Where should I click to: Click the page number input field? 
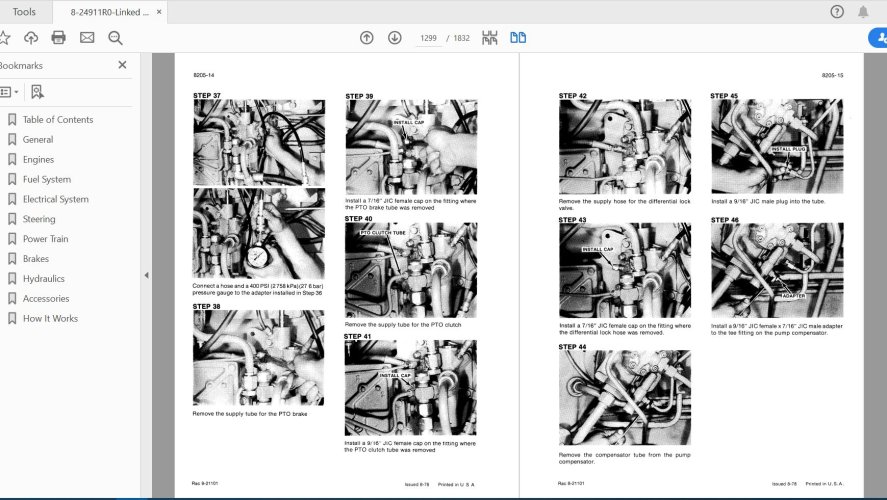[430, 38]
